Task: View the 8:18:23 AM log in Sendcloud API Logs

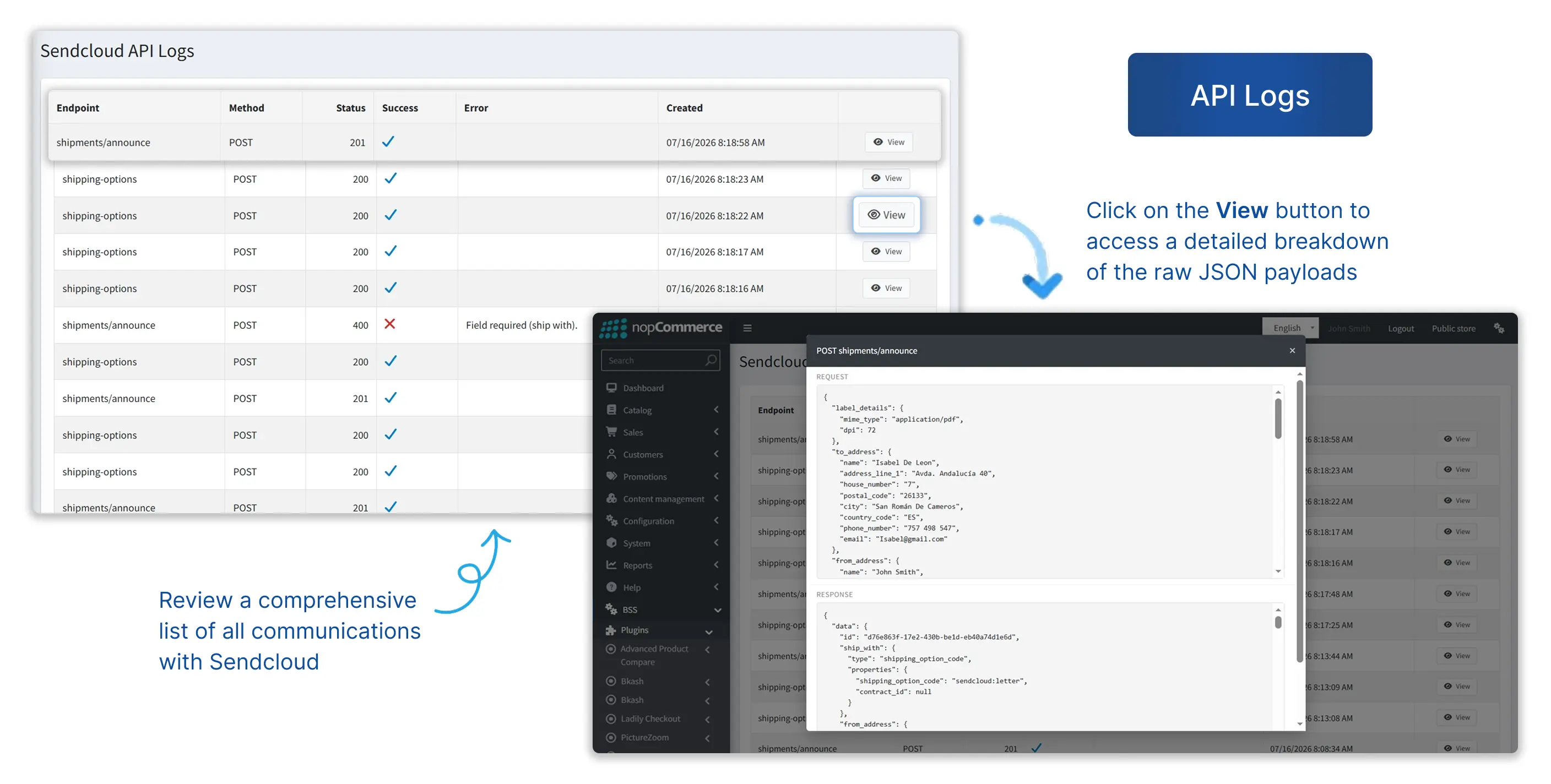Action: (886, 178)
